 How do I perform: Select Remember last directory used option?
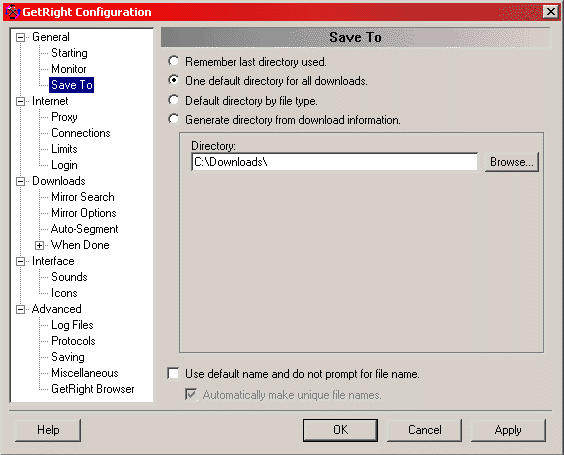point(173,61)
